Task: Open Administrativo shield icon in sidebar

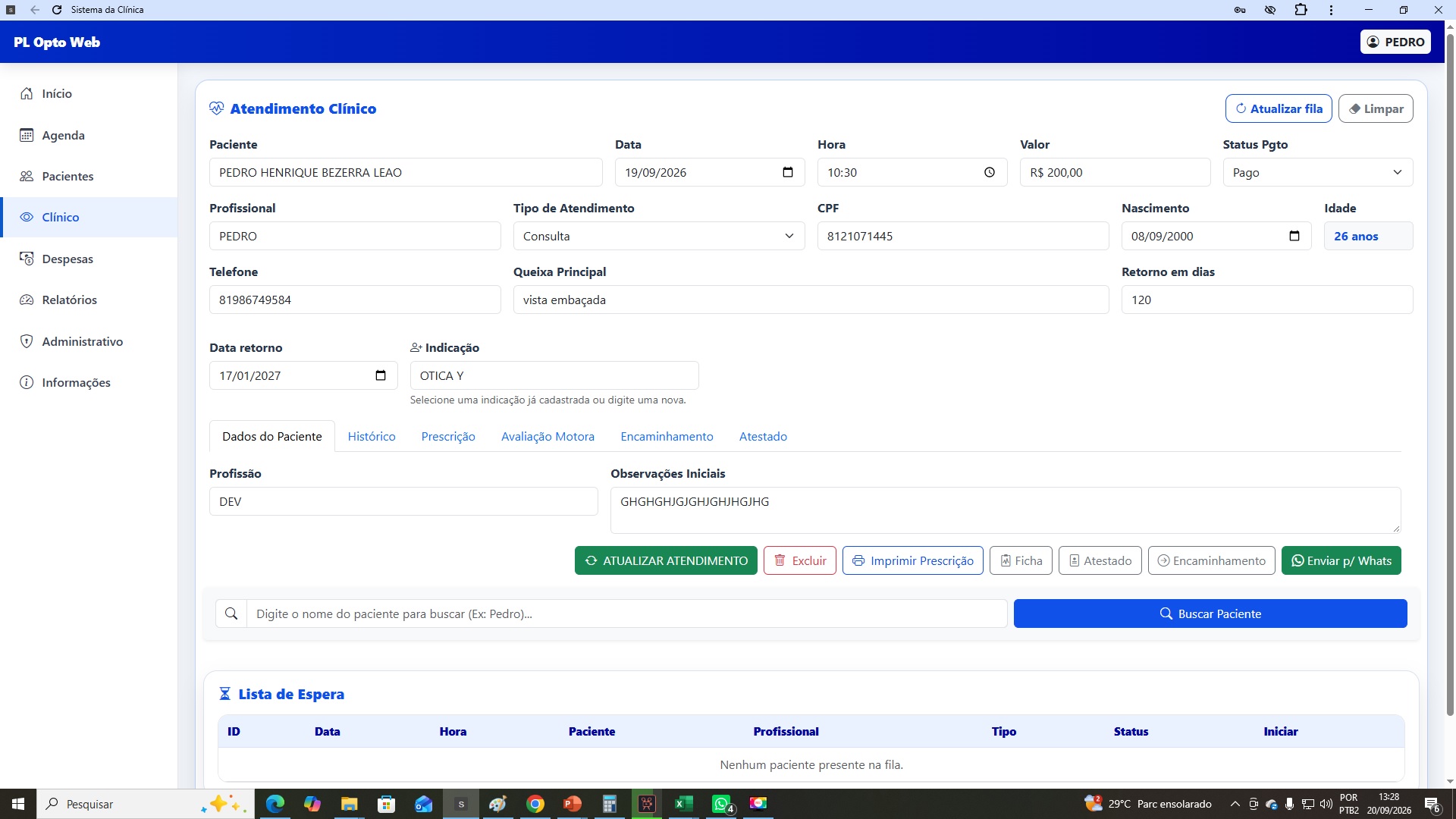Action: 27,341
